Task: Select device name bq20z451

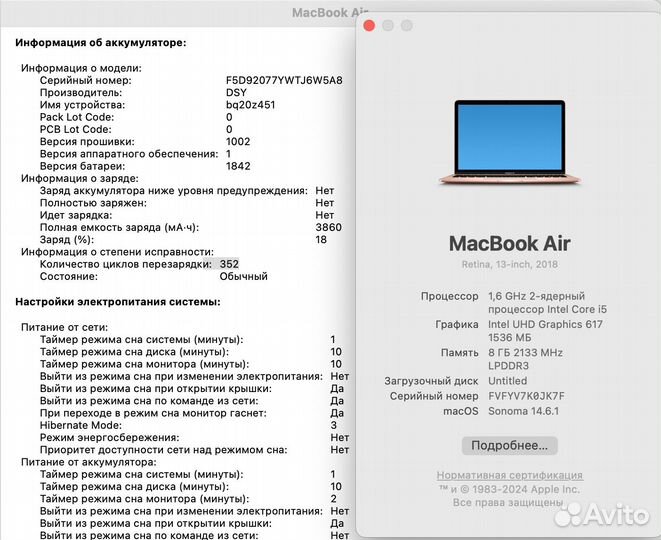Action: [250, 105]
